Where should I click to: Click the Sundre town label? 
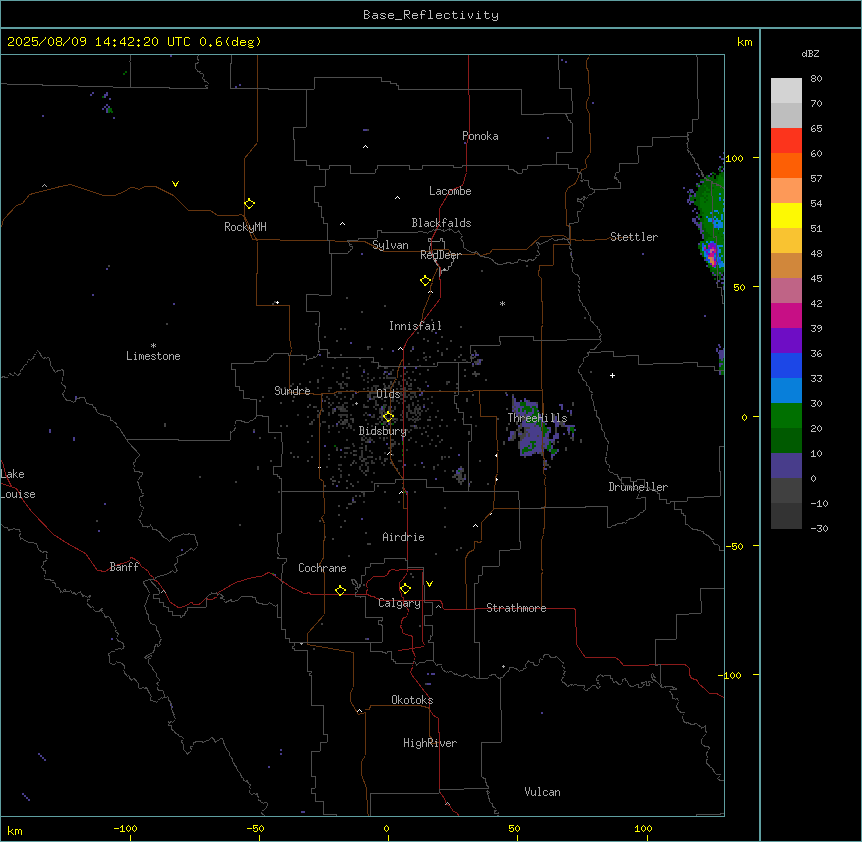[292, 391]
